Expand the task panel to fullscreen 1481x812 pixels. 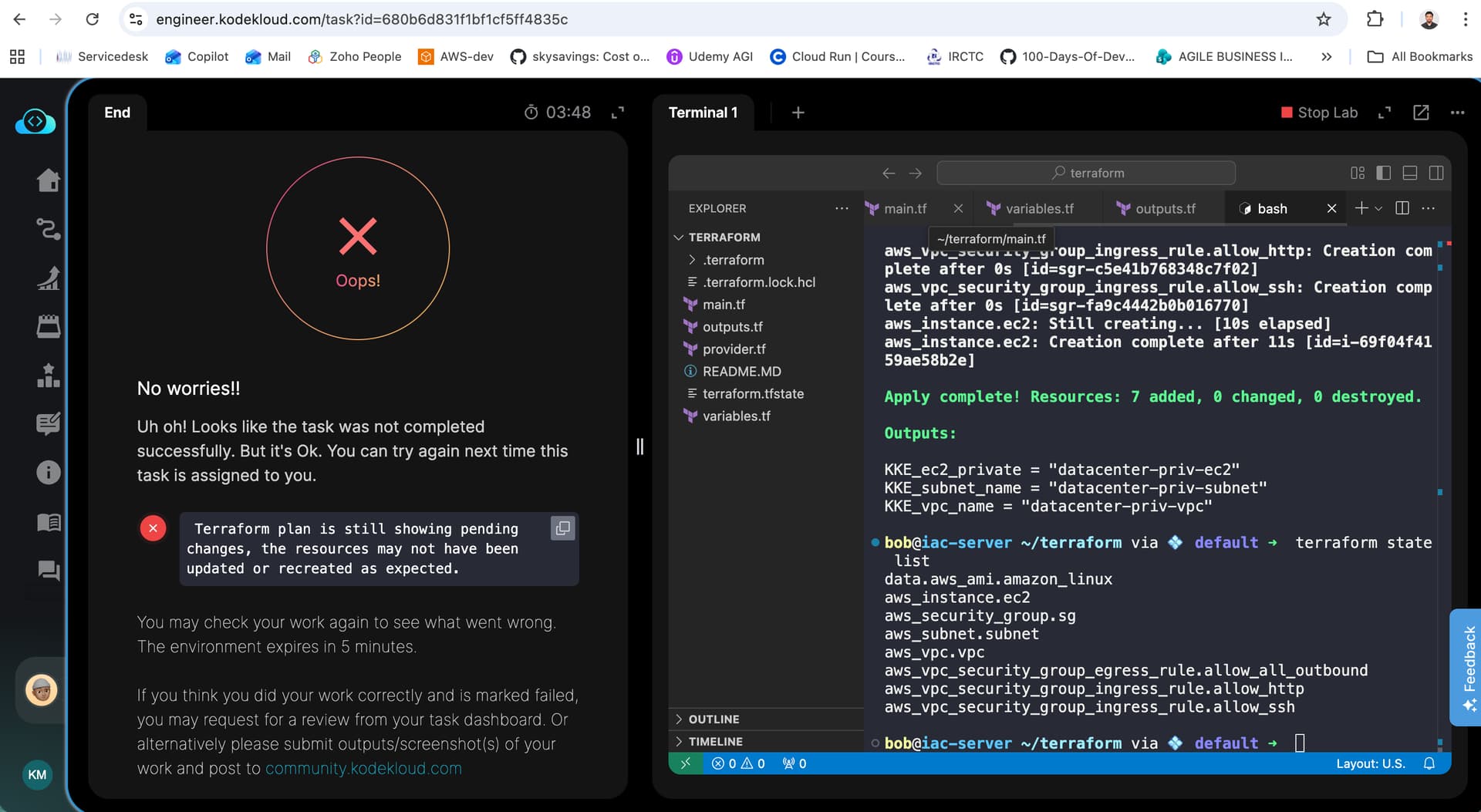(x=617, y=113)
